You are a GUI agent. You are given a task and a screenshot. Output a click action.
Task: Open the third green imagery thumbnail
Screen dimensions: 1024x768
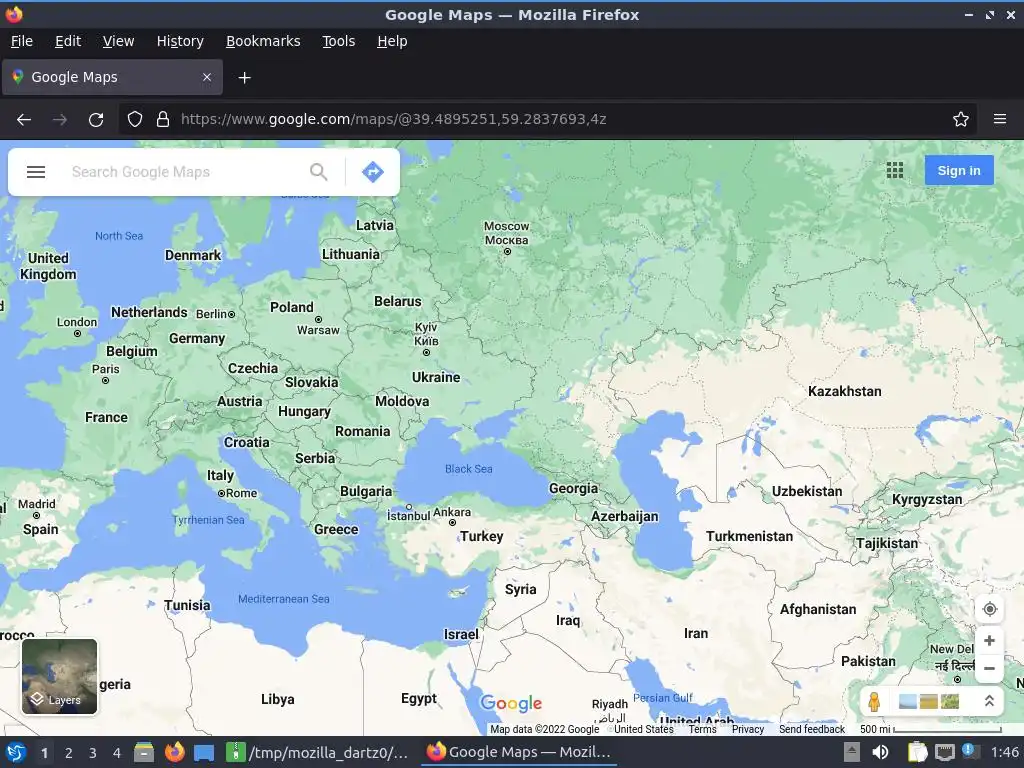(950, 701)
